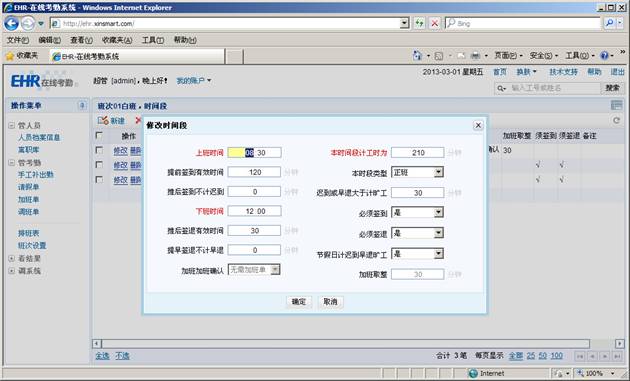Click the blue Help question-mark icon
The image size is (630, 381).
(x=604, y=55)
